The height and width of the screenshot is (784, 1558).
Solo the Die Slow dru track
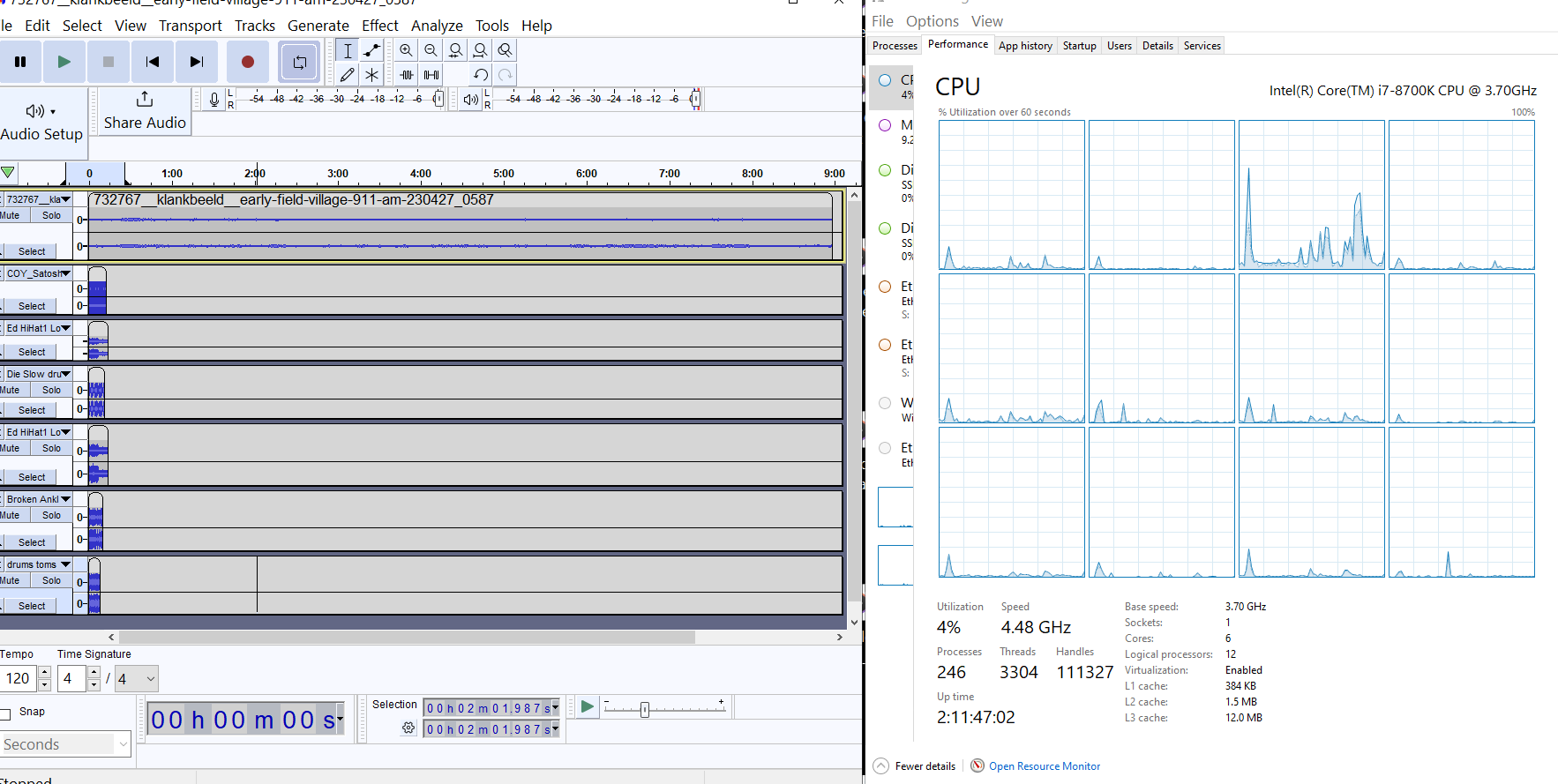(x=52, y=390)
